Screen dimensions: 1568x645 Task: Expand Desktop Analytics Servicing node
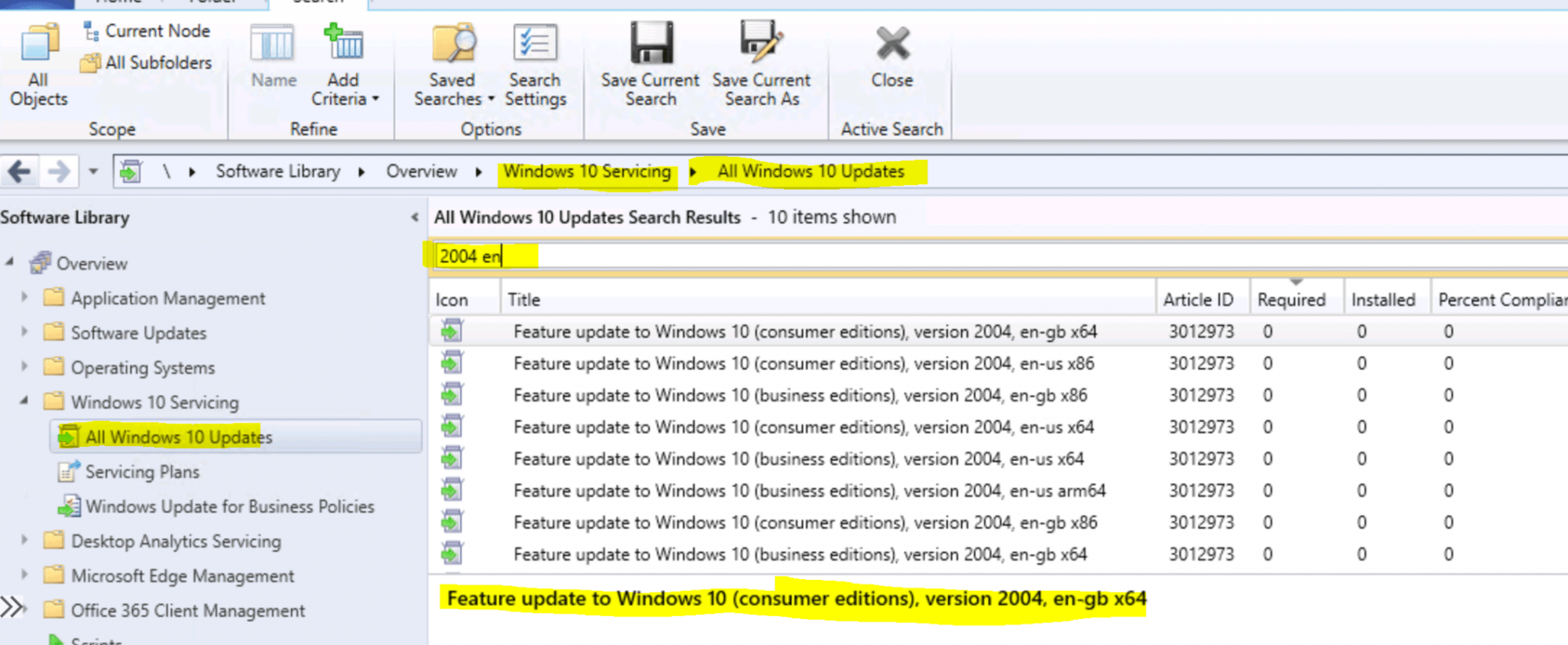pos(24,540)
